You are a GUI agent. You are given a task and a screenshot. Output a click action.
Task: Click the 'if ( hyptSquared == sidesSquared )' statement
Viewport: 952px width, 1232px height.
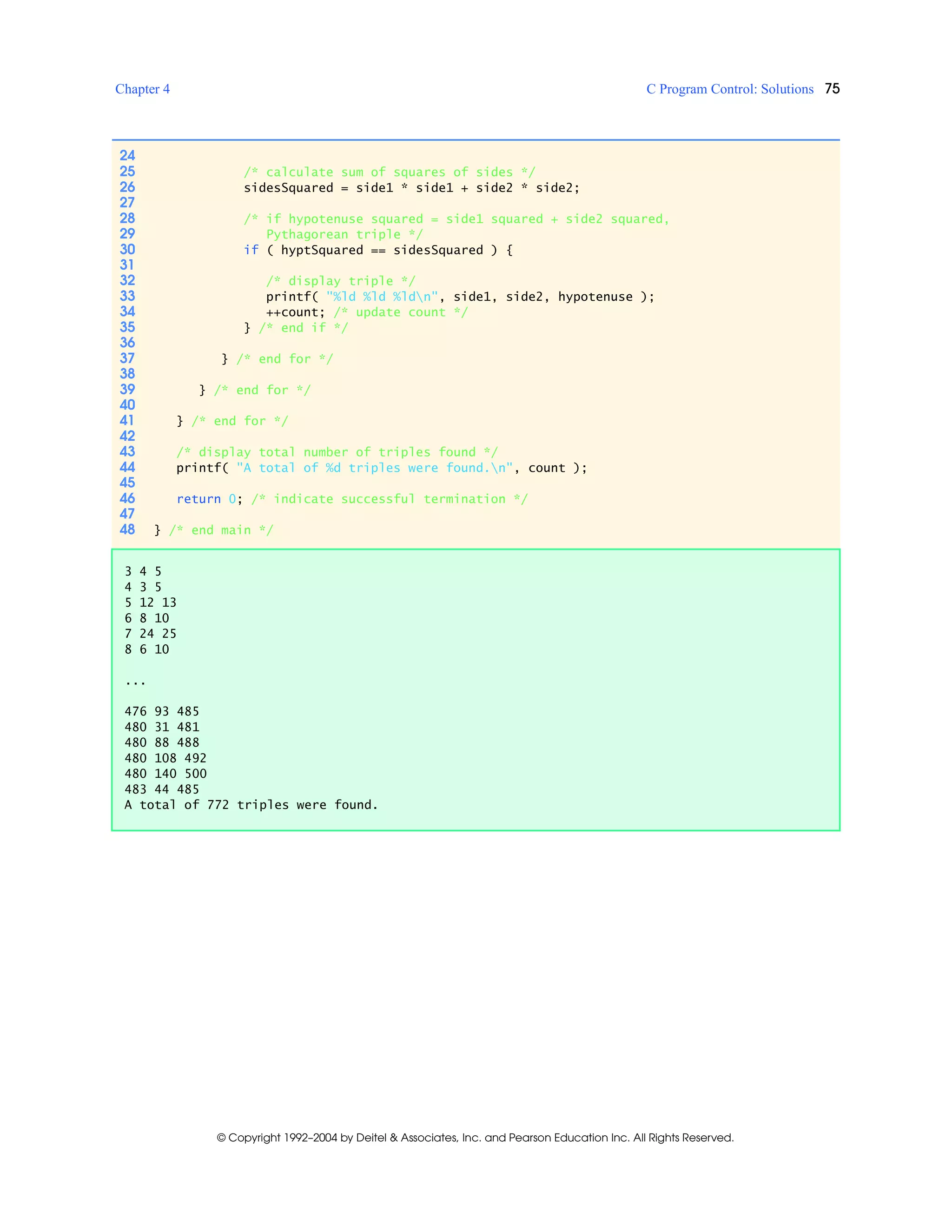[378, 250]
